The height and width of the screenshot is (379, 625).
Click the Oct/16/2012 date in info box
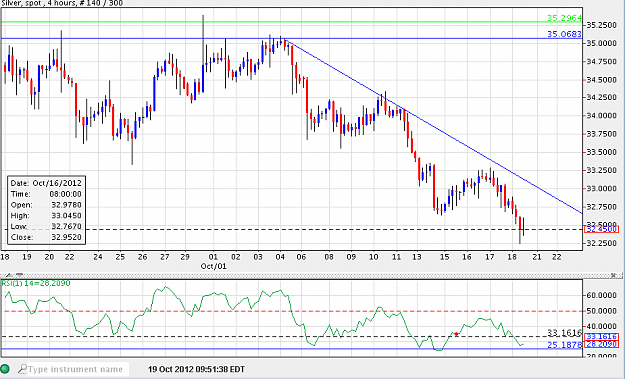click(57, 183)
